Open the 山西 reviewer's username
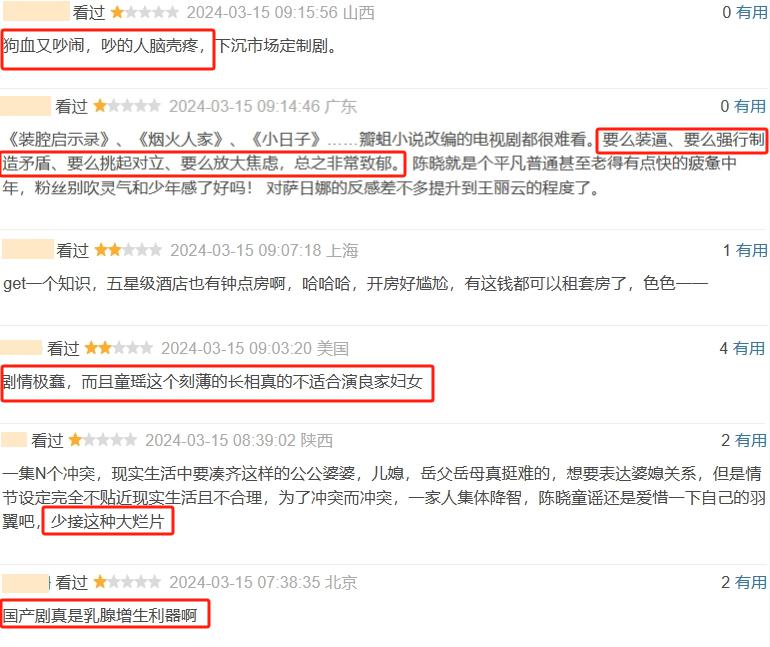Screen dimensions: 770x647 tap(36, 12)
